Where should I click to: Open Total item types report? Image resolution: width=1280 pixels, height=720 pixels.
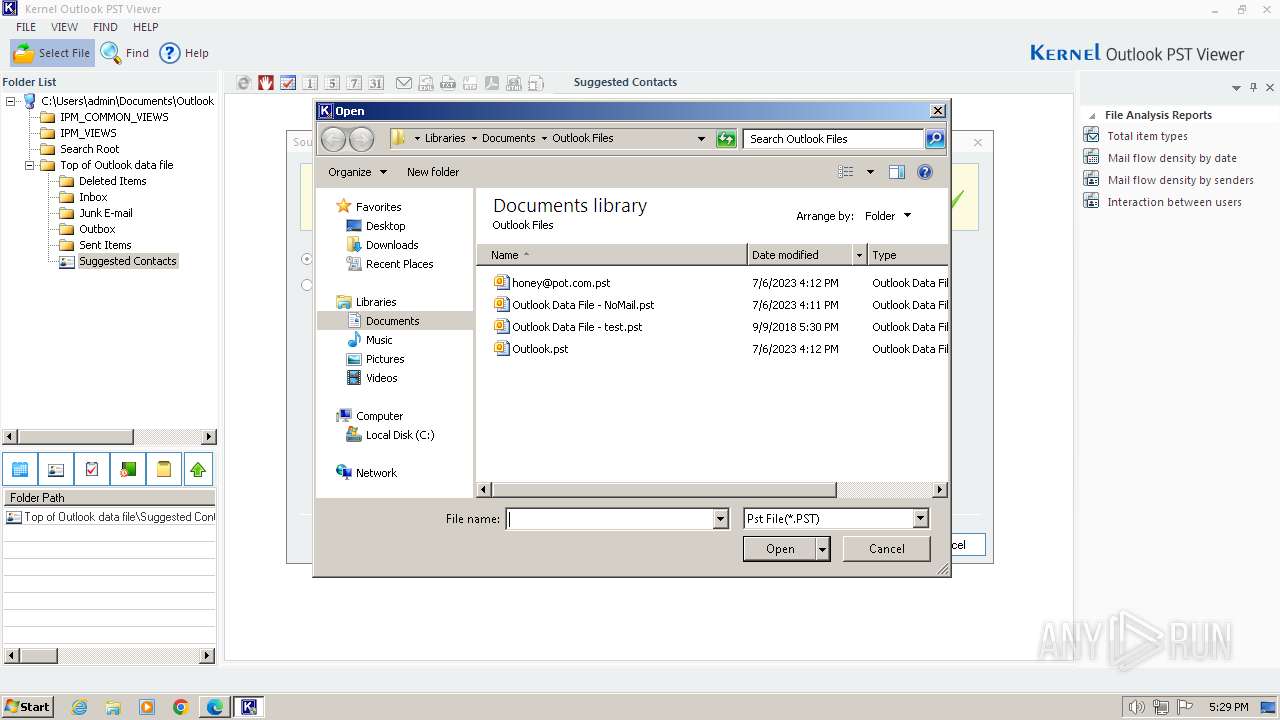pos(1147,136)
